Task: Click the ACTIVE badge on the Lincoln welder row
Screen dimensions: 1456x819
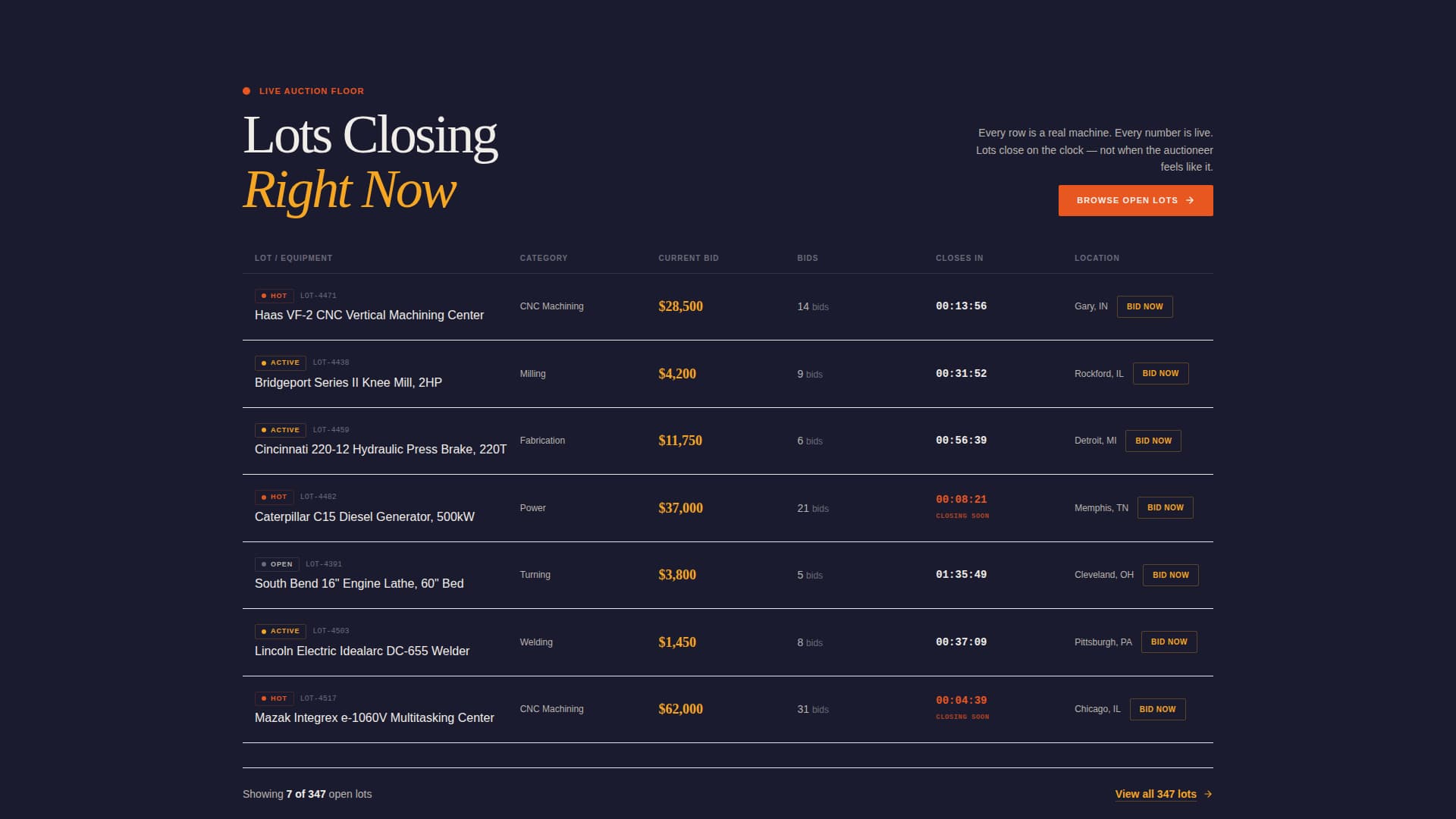Action: (x=281, y=631)
